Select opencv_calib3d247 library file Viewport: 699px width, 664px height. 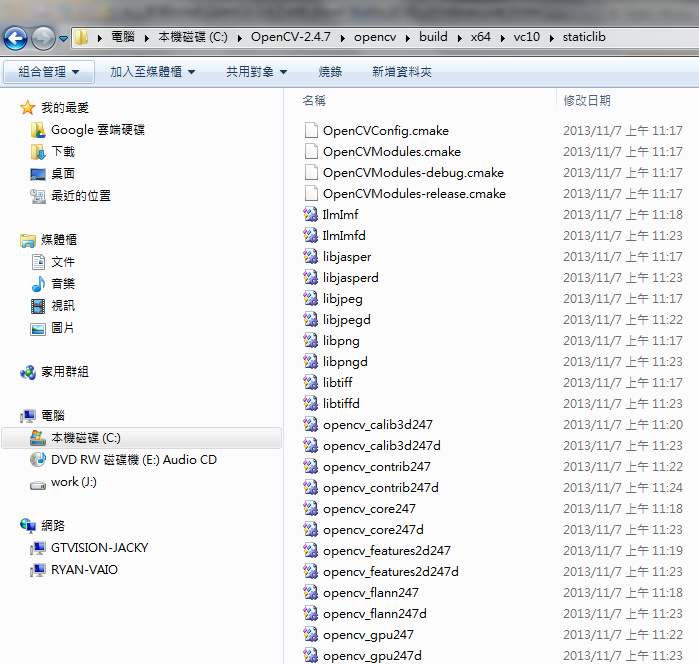378,425
